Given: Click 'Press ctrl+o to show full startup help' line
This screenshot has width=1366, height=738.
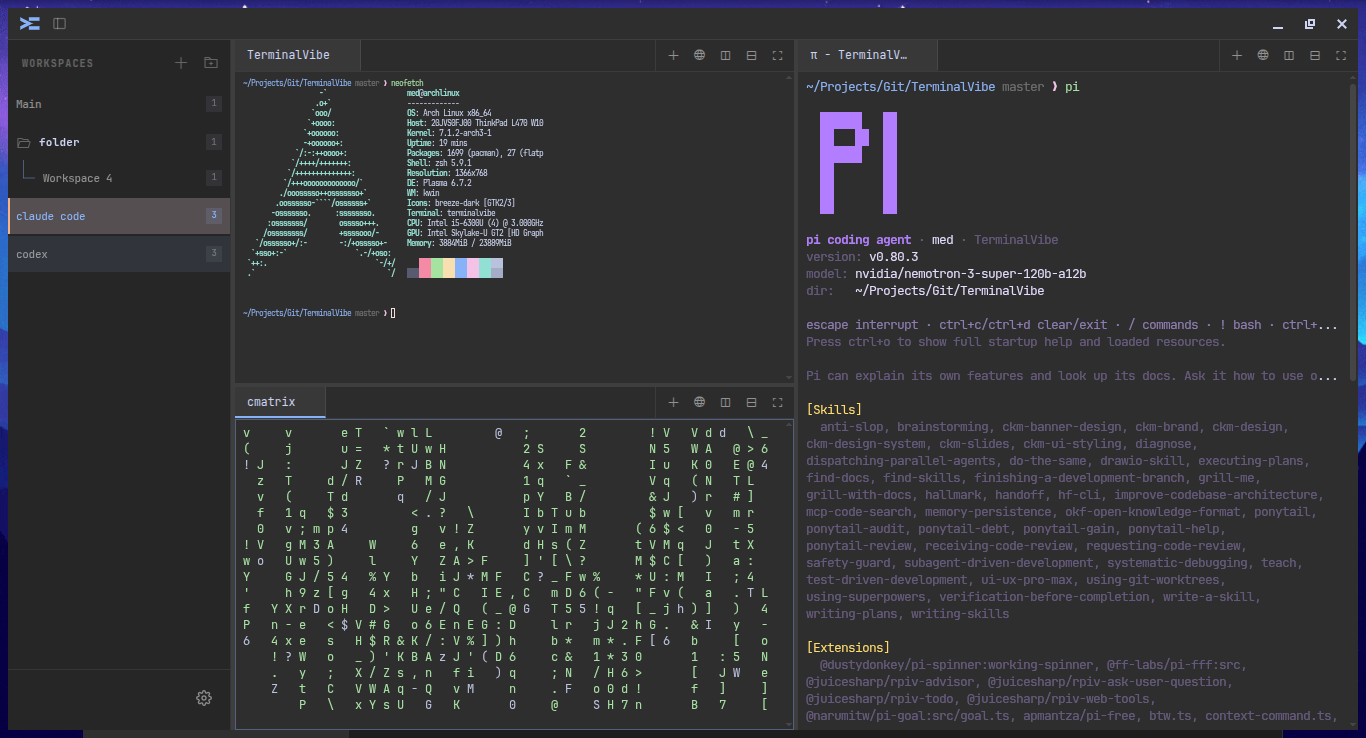Looking at the screenshot, I should pos(1015,341).
